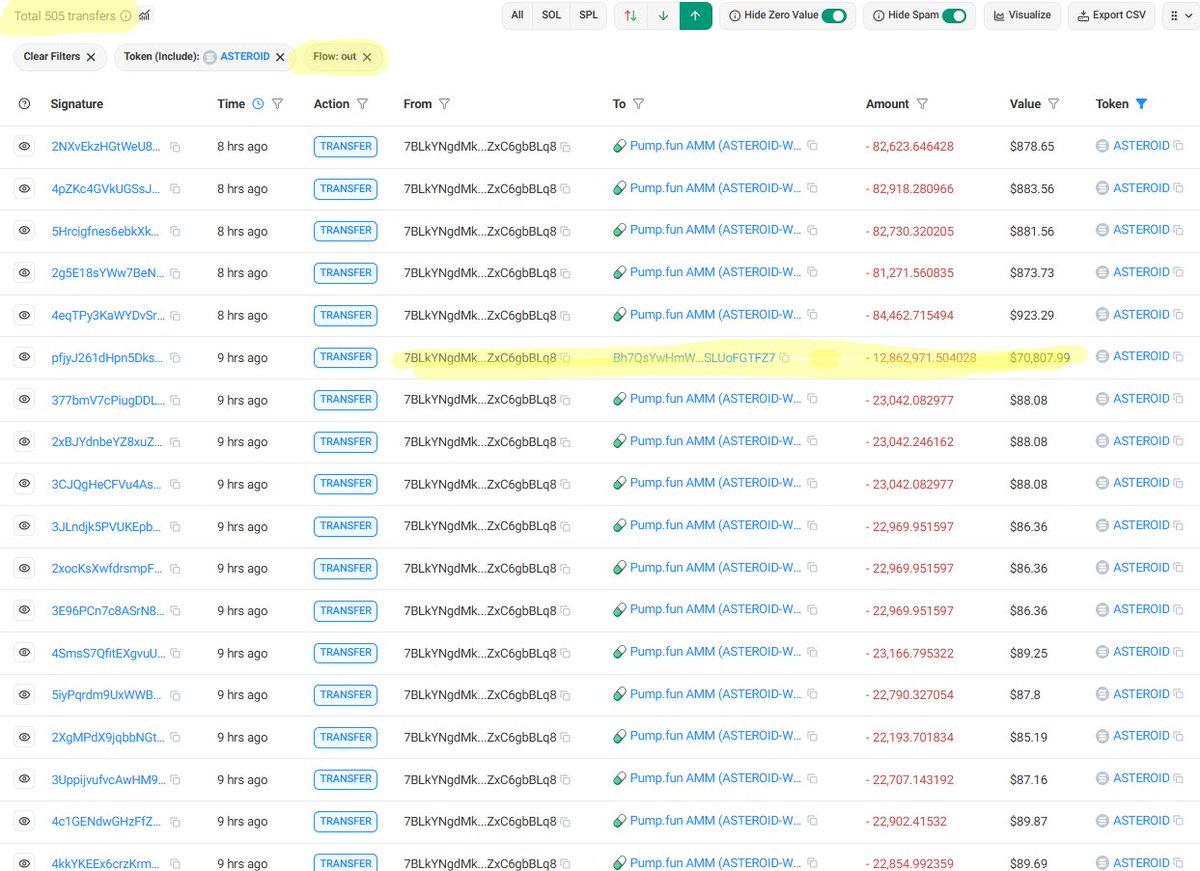Open the Time column filter funnel icon
The image size is (1200, 871).
coord(277,104)
